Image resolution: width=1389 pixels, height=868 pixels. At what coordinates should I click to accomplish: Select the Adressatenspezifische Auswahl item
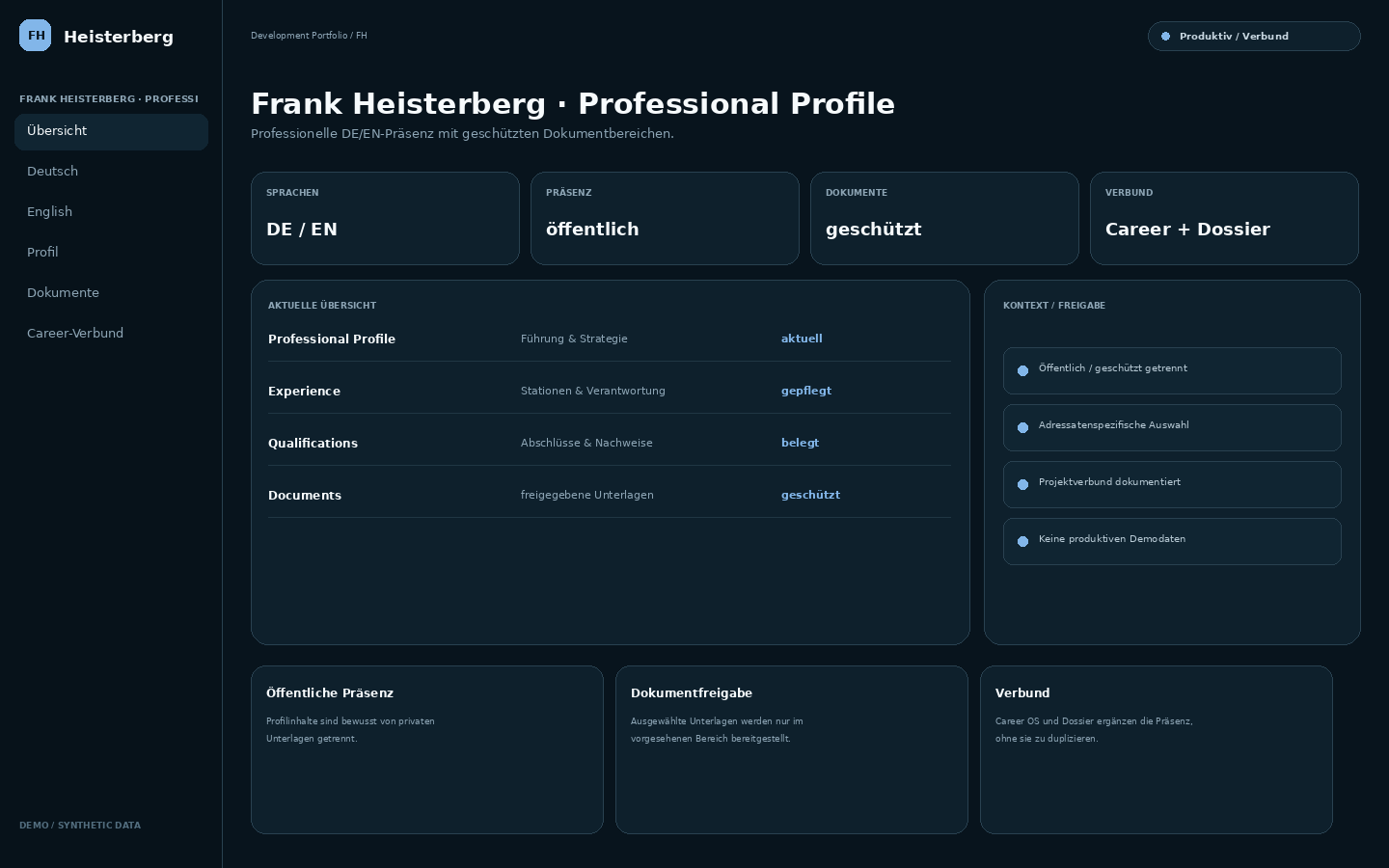(x=1172, y=427)
